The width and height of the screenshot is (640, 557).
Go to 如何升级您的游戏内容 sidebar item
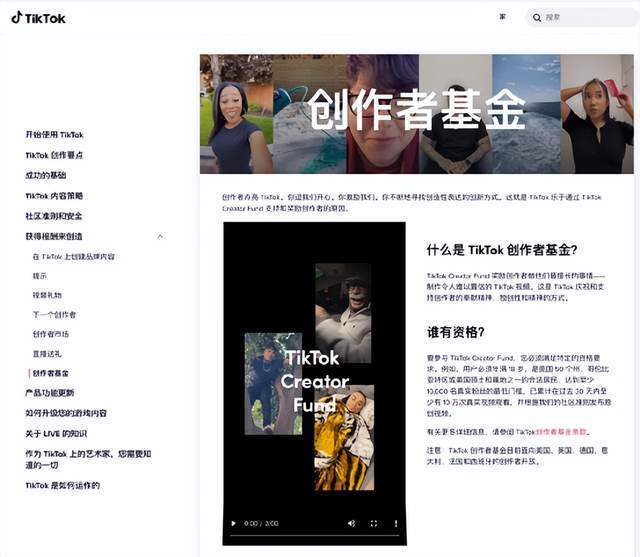click(66, 413)
